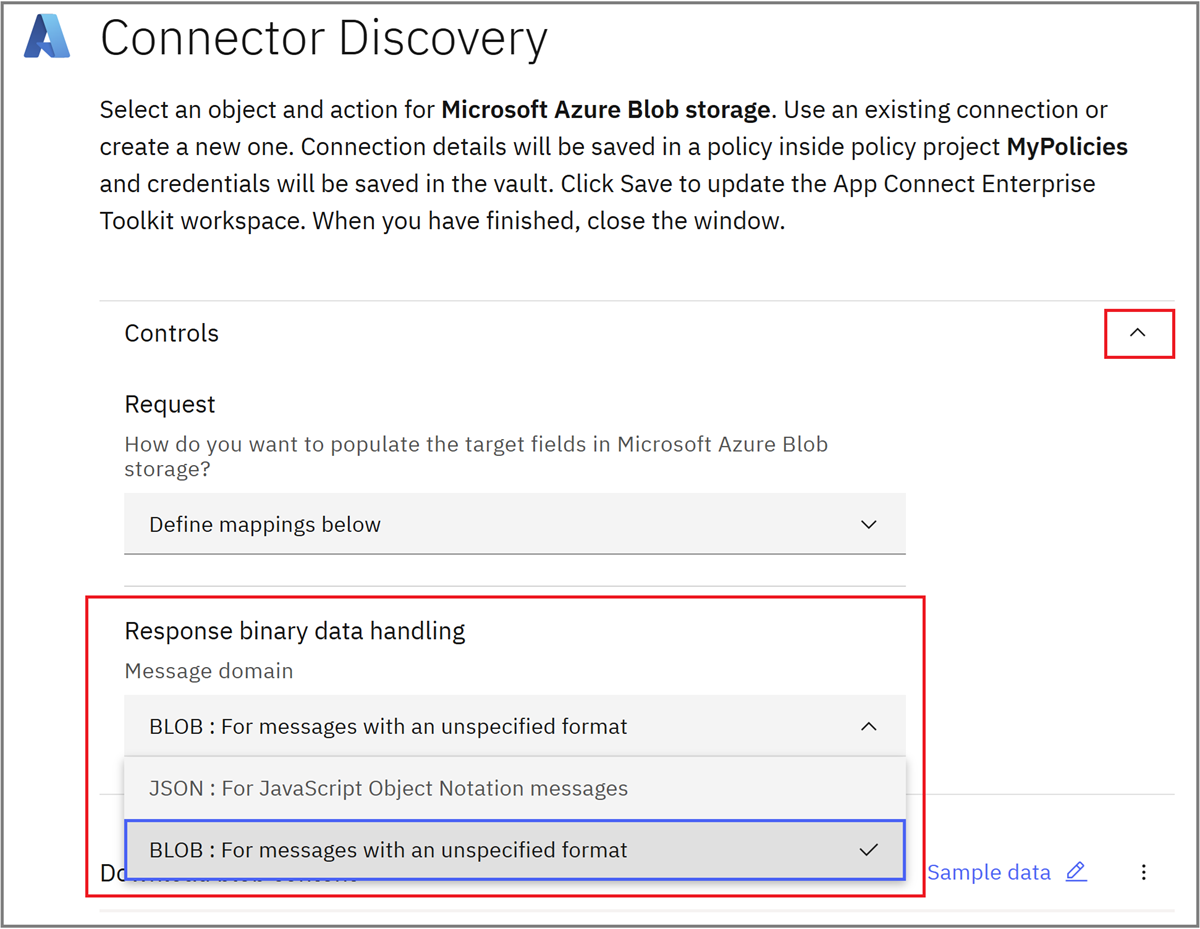
Task: Collapse the Controls section chevron
Action: coord(1137,333)
